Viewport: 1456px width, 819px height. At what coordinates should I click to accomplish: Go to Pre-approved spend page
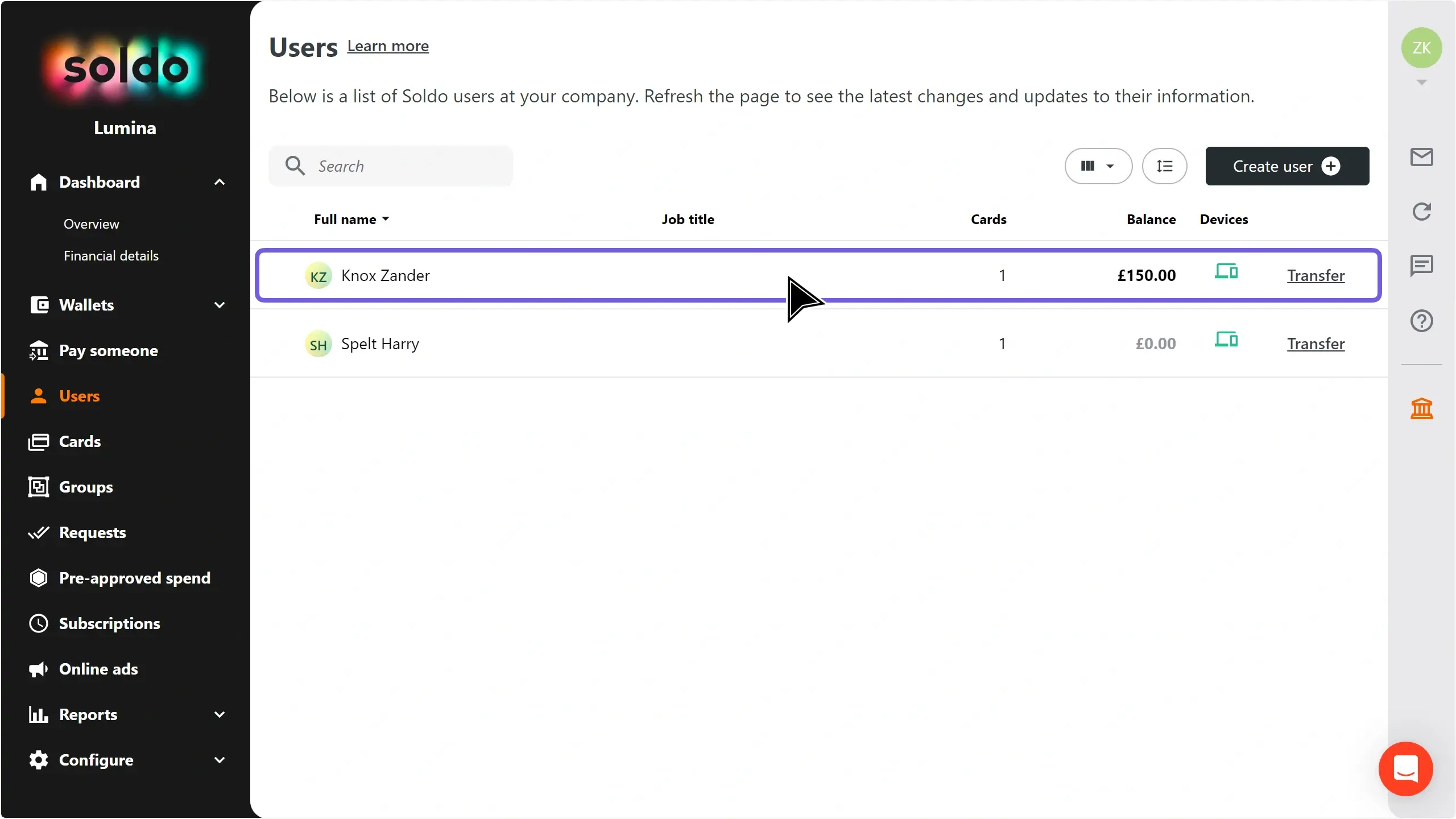(x=134, y=578)
